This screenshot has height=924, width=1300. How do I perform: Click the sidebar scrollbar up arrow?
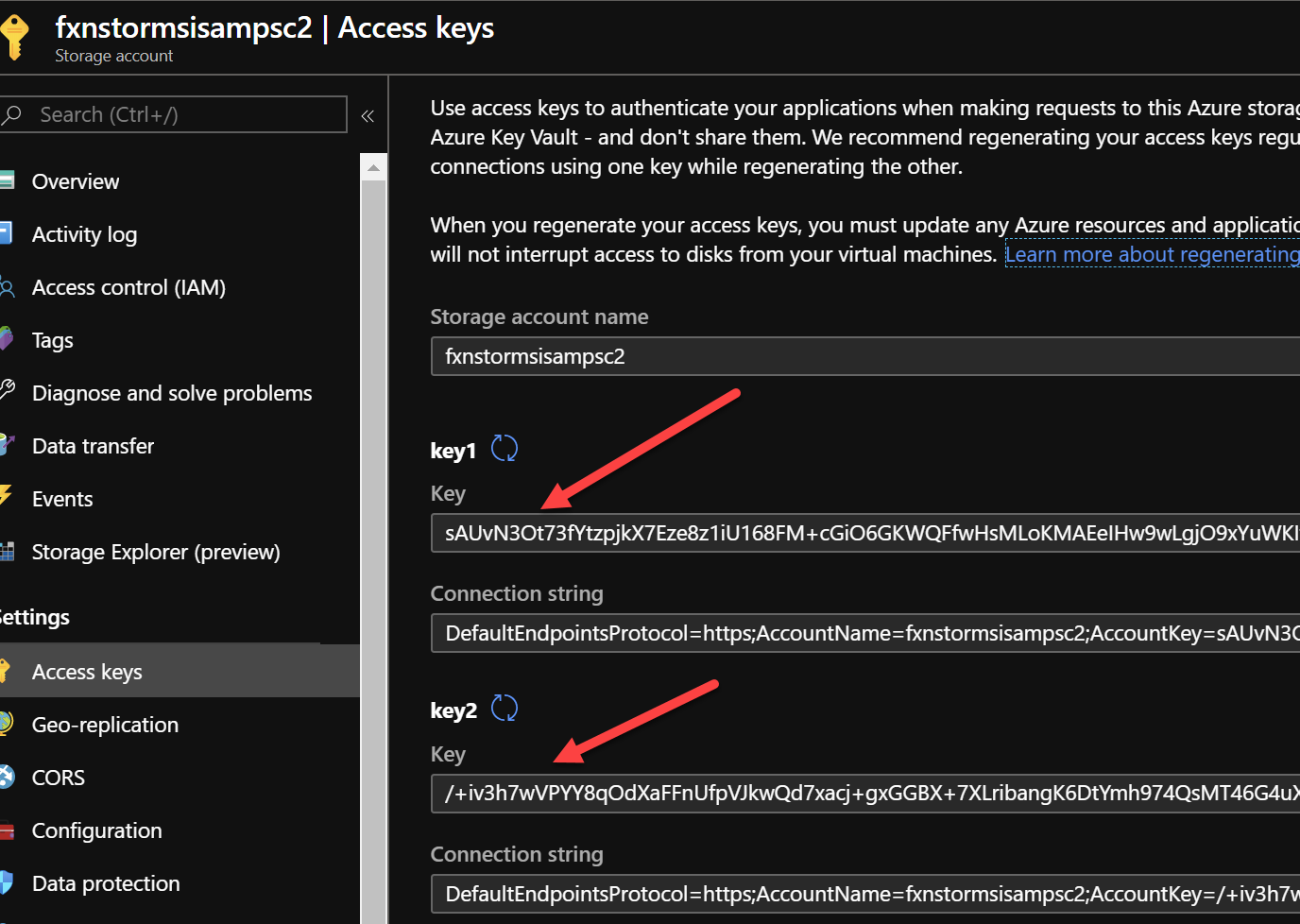point(374,168)
